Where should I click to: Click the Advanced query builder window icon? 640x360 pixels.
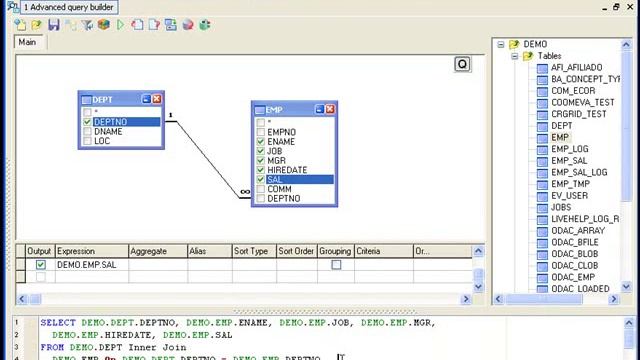point(13,6)
